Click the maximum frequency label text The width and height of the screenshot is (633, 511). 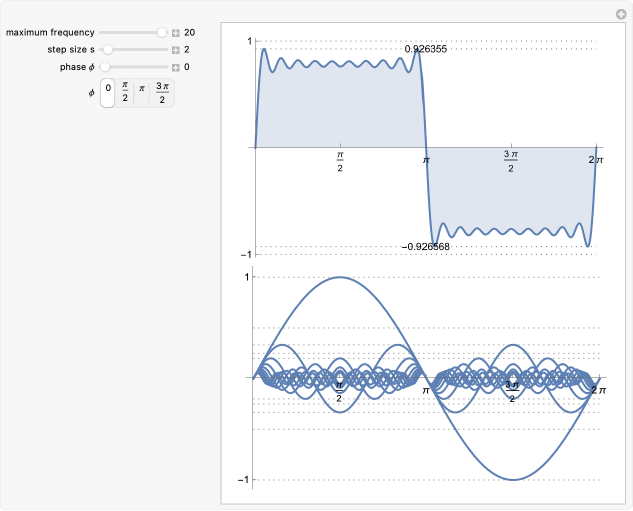tap(50, 32)
